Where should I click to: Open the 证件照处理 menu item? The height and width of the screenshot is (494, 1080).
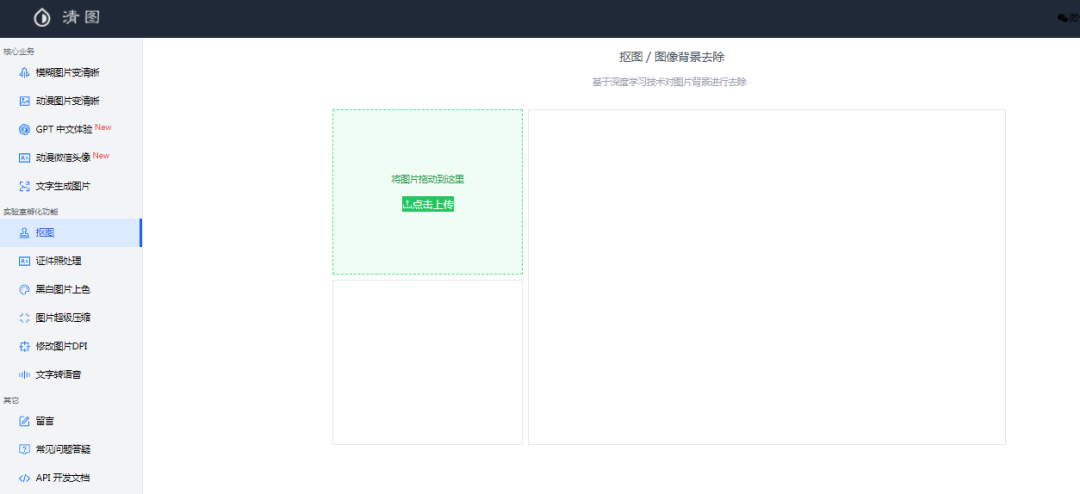click(58, 261)
